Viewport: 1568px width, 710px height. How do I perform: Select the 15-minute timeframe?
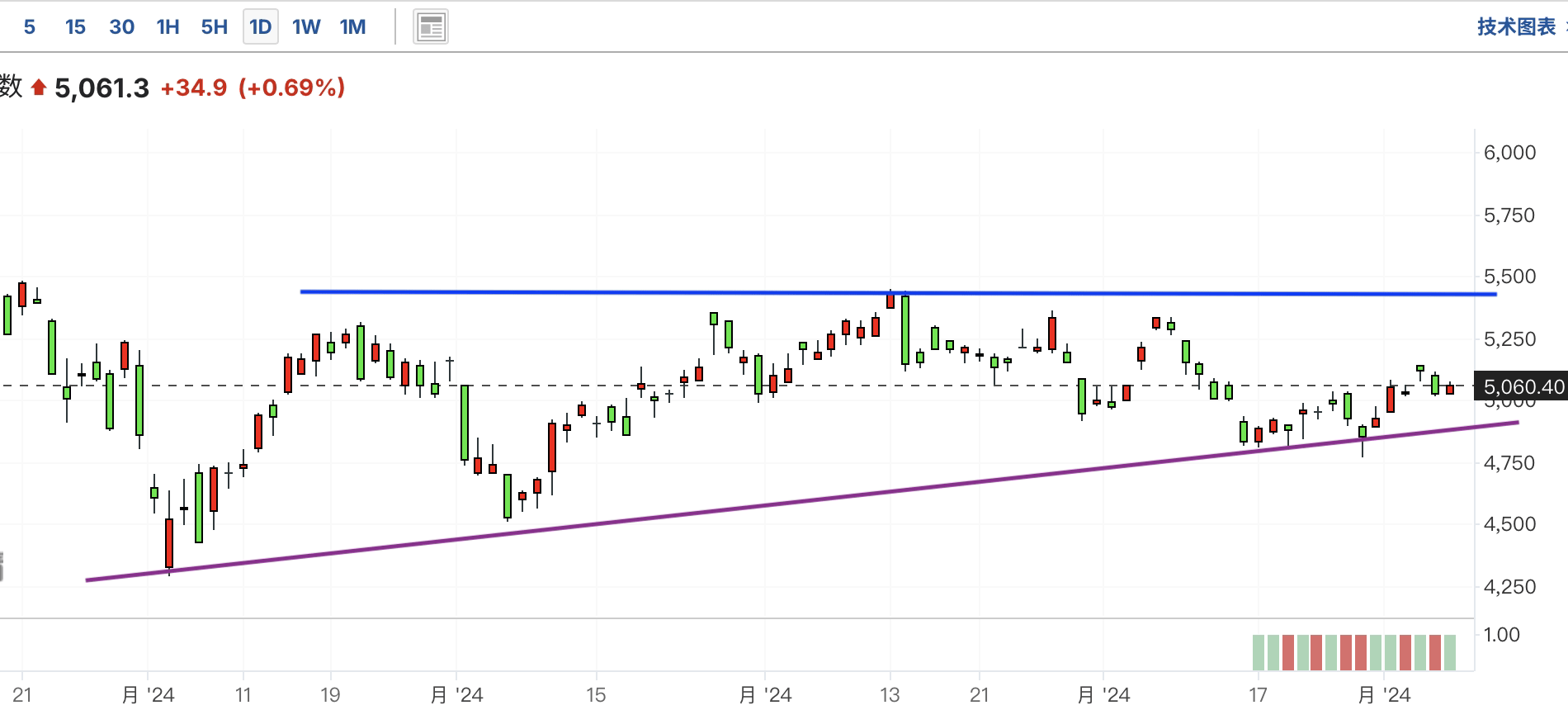point(75,27)
